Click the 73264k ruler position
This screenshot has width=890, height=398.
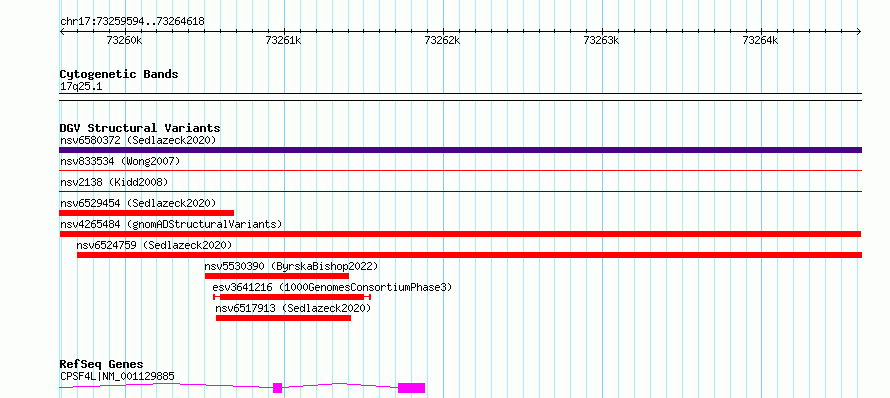point(760,40)
